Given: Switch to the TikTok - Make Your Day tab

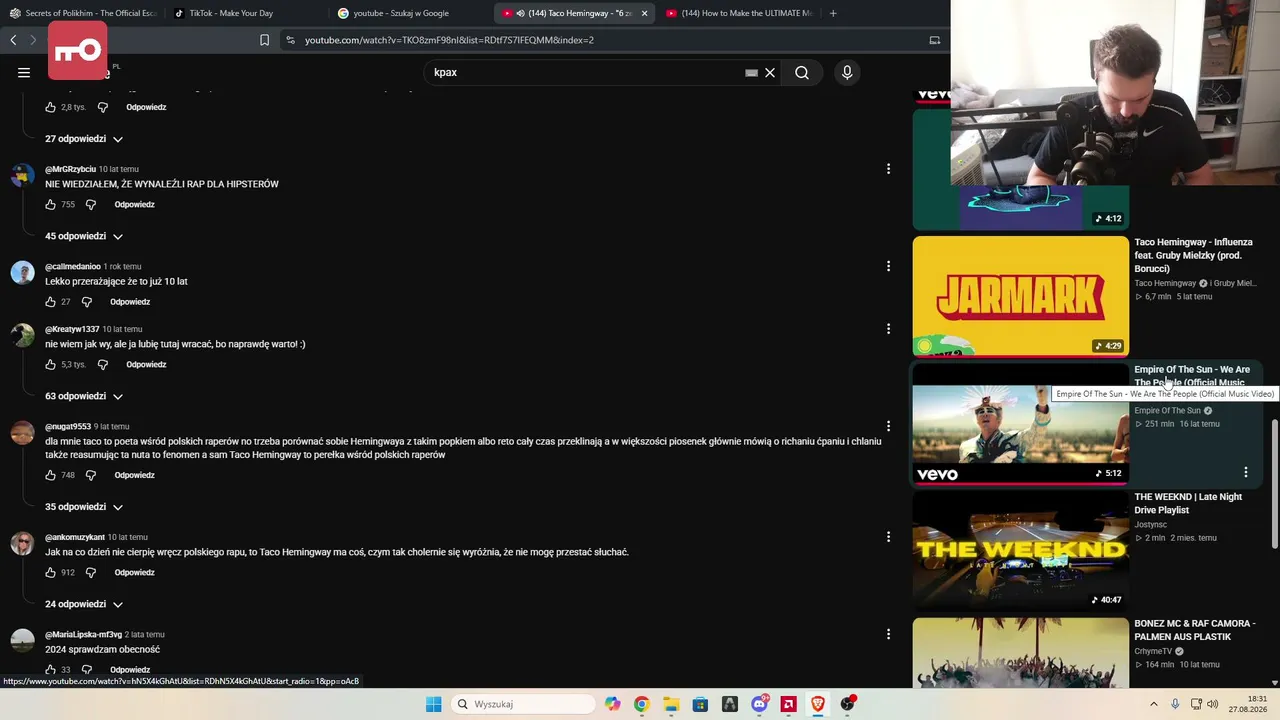Looking at the screenshot, I should (x=246, y=13).
